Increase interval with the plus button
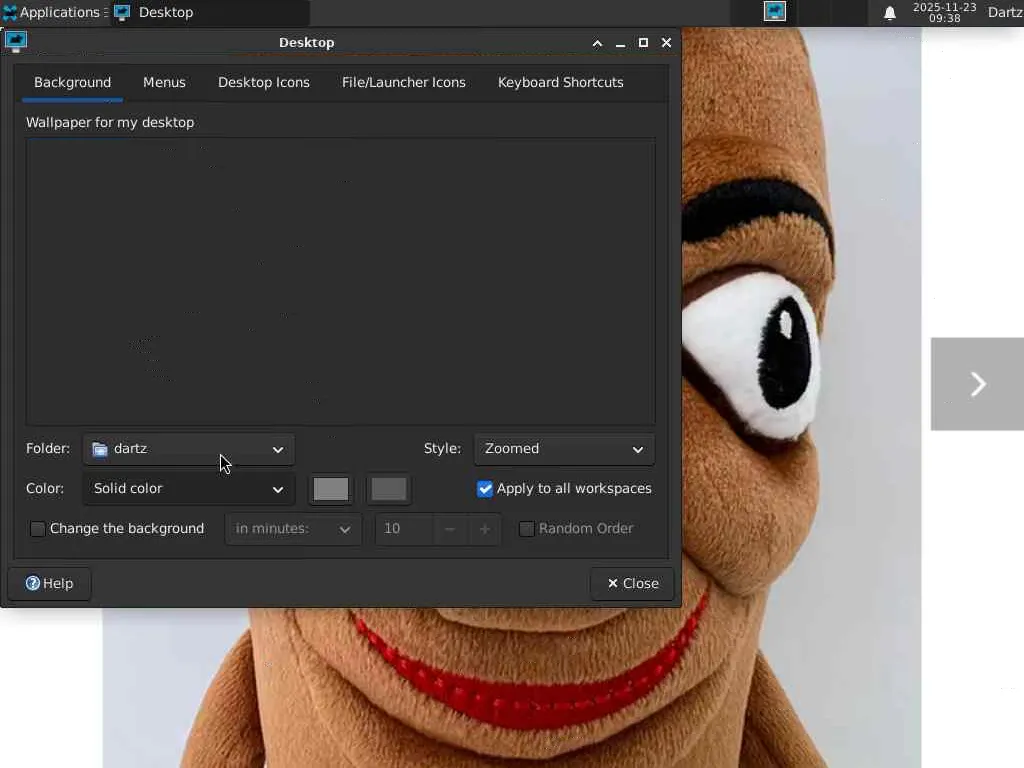The width and height of the screenshot is (1024, 768). 485,529
